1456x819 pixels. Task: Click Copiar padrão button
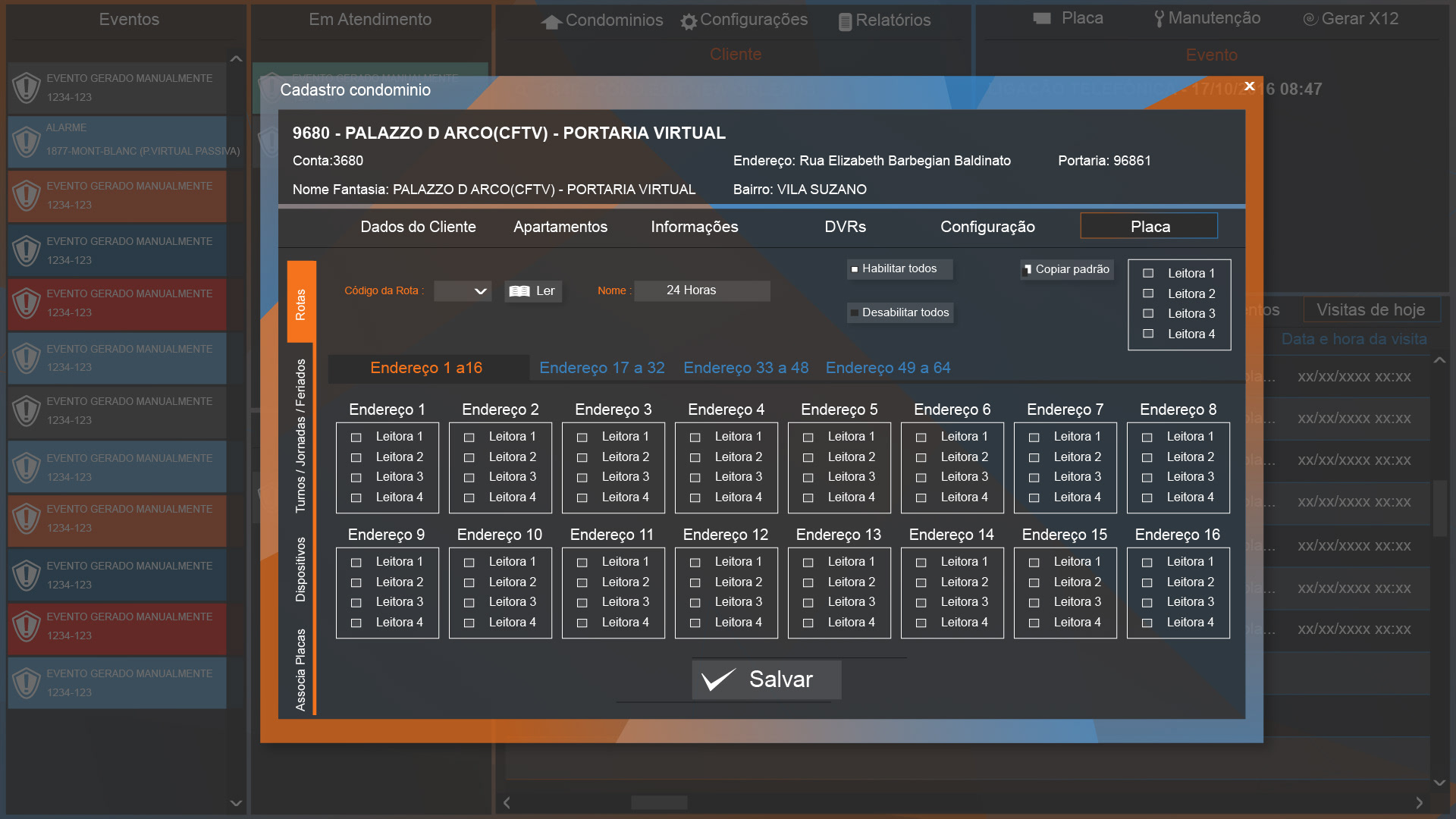tap(1067, 269)
